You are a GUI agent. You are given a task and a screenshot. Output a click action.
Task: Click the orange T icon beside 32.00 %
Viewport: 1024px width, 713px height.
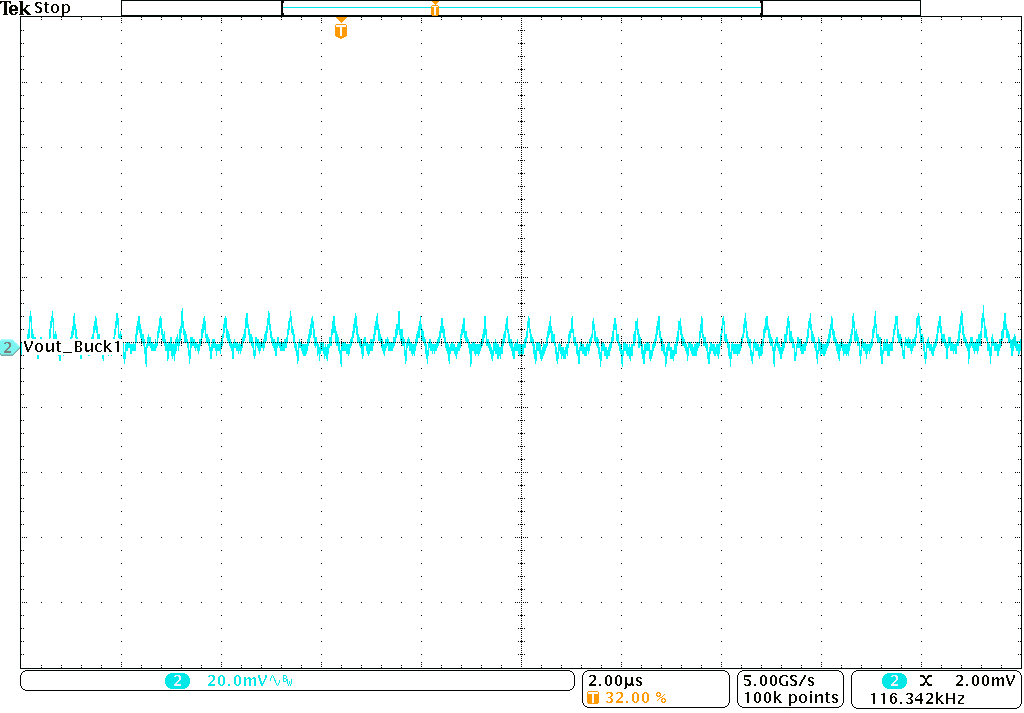tap(593, 697)
